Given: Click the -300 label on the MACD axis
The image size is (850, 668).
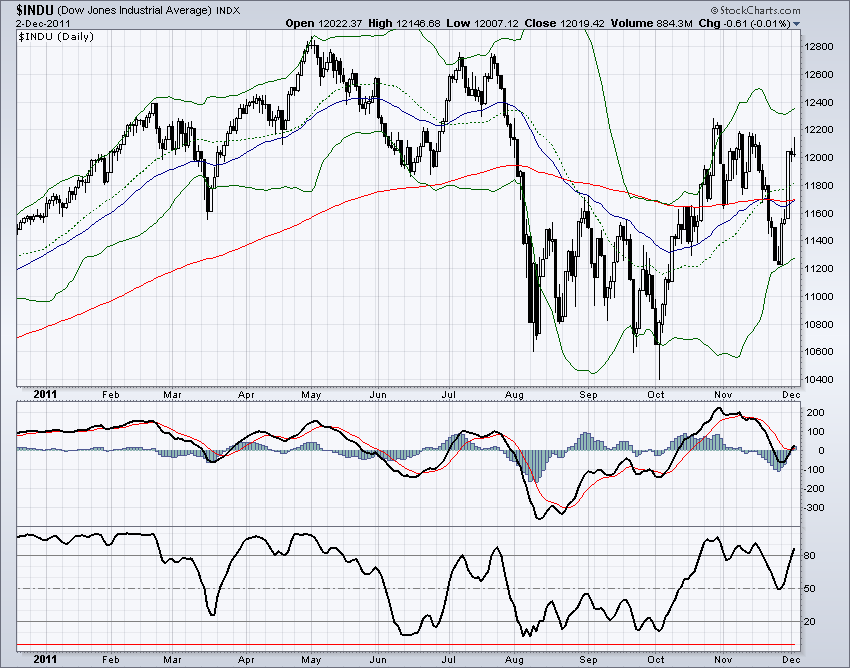Looking at the screenshot, I should [x=814, y=508].
